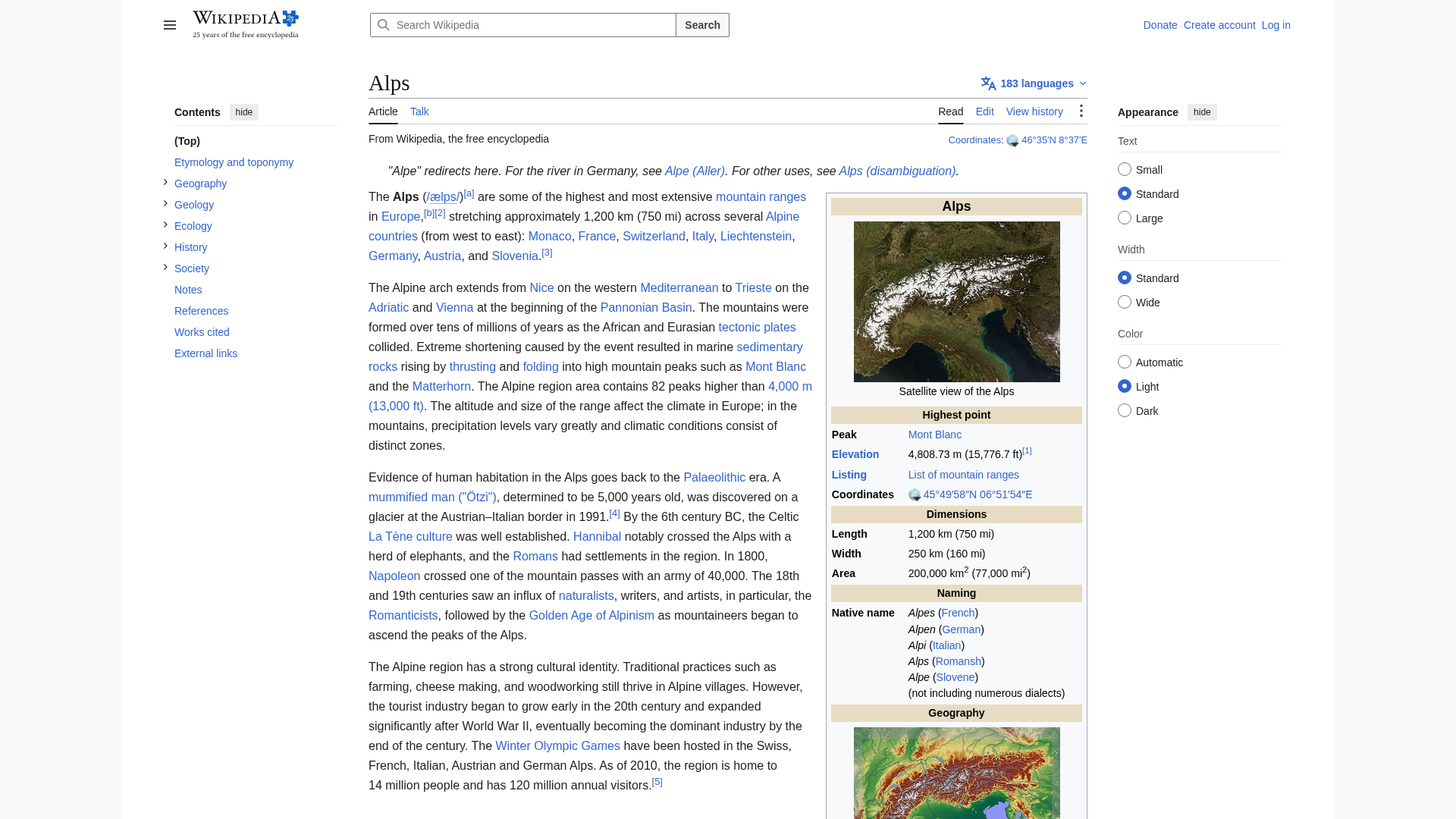Viewport: 1456px width, 819px height.
Task: Select Light color mode
Action: [x=1125, y=386]
